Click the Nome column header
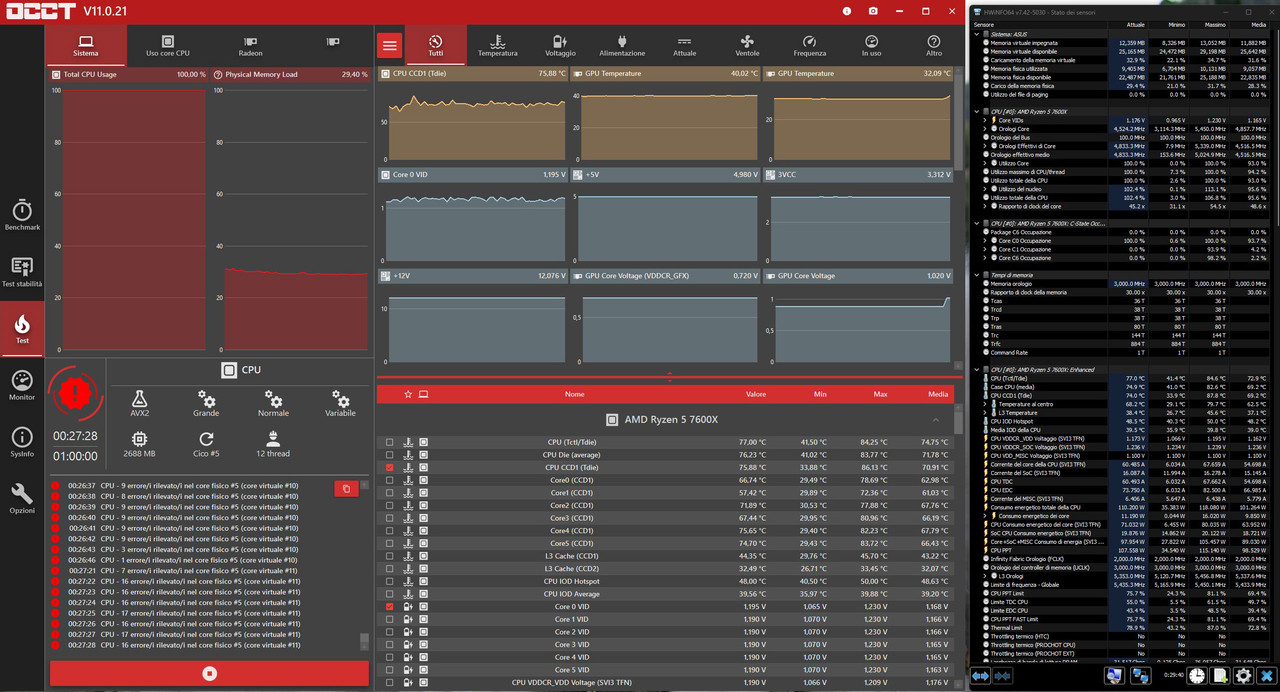The width and height of the screenshot is (1280, 692). (574, 394)
